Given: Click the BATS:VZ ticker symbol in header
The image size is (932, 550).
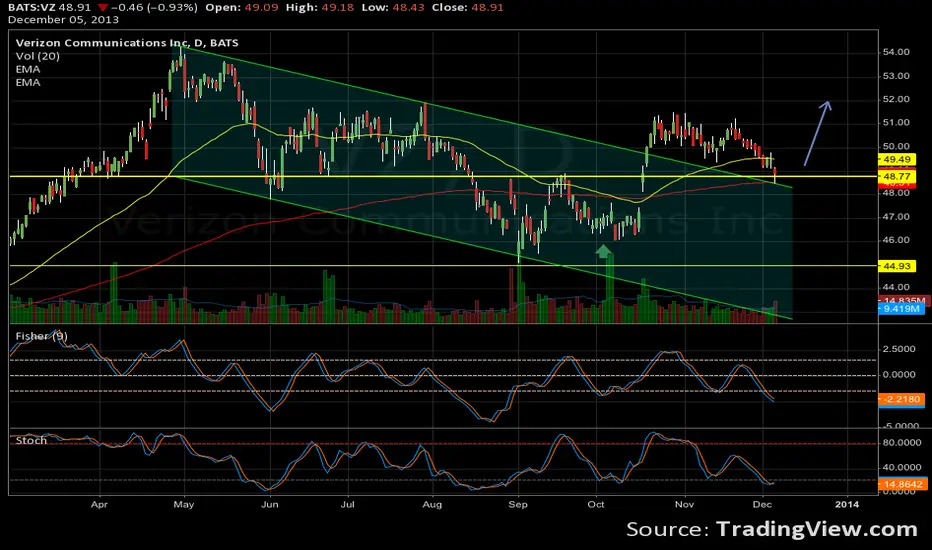Looking at the screenshot, I should [x=31, y=7].
